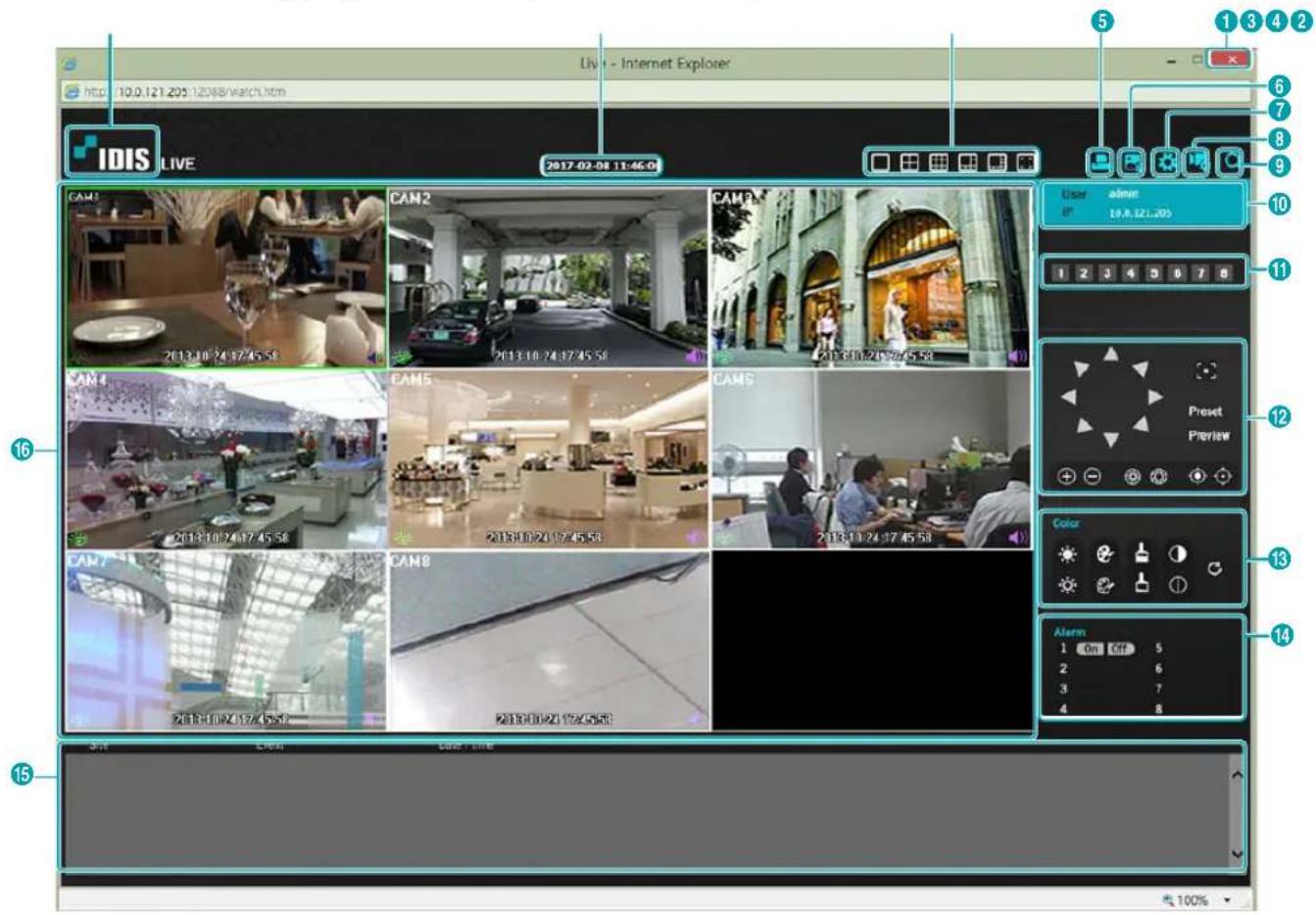Toggle CAM6 audio speaker icon
The height and width of the screenshot is (915, 1316).
click(1017, 537)
